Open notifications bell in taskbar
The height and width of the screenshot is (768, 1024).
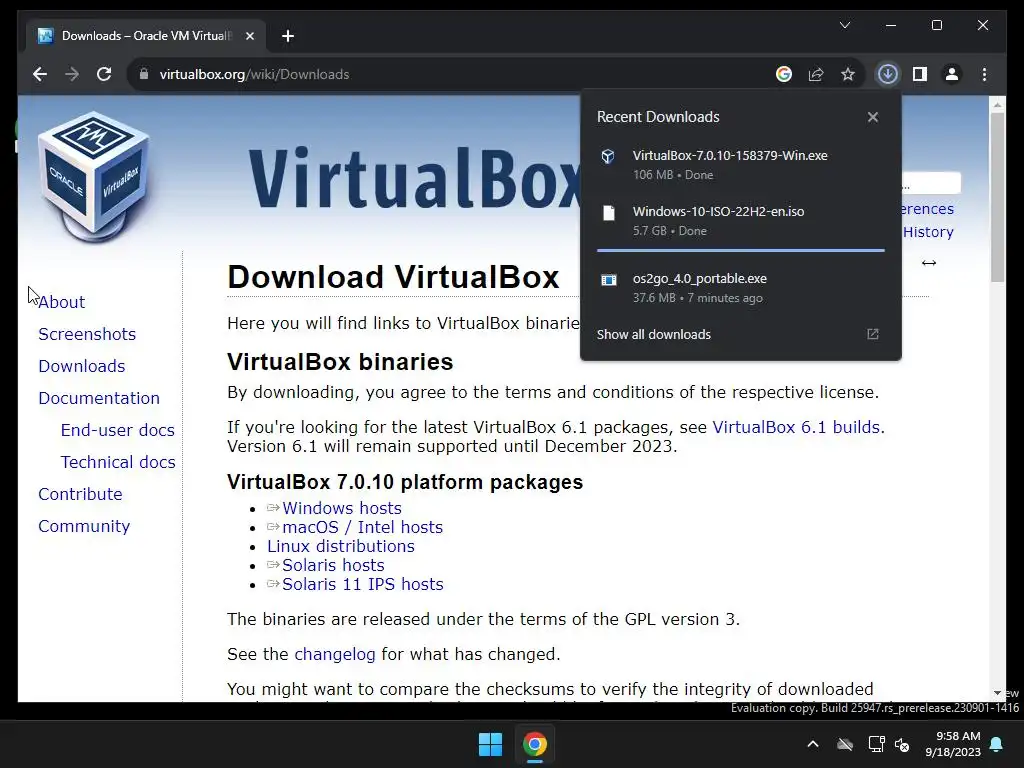997,744
